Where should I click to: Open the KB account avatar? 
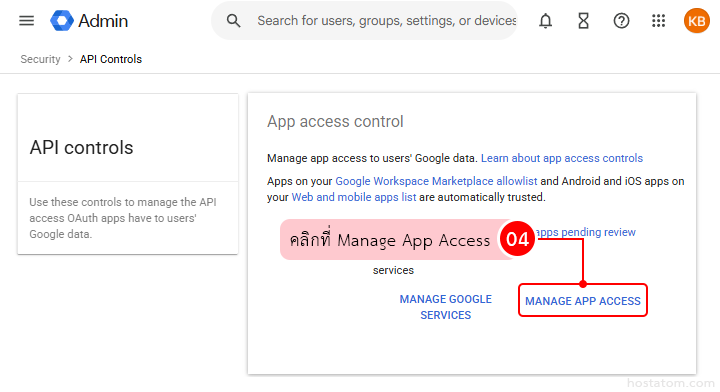click(x=697, y=21)
